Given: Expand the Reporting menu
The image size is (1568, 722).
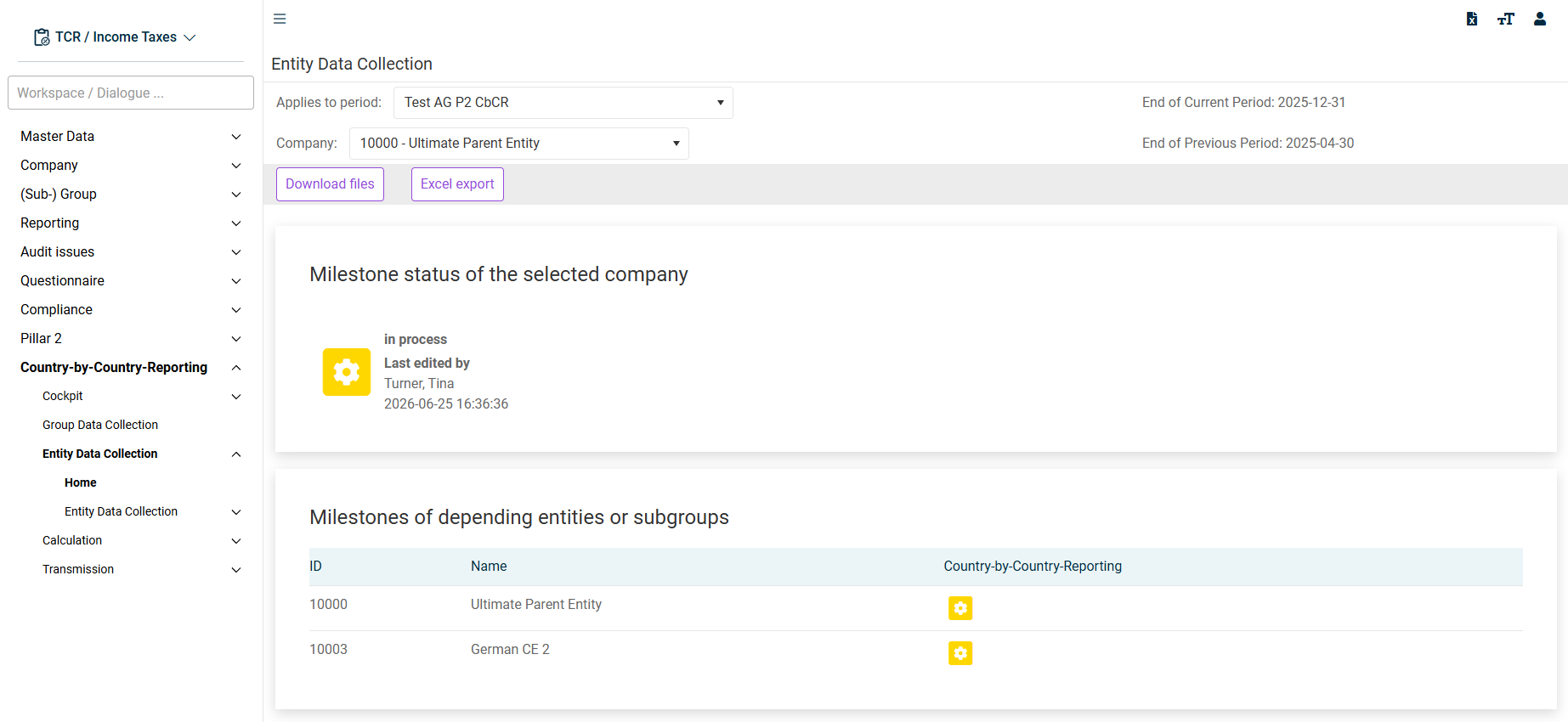Looking at the screenshot, I should click(131, 223).
